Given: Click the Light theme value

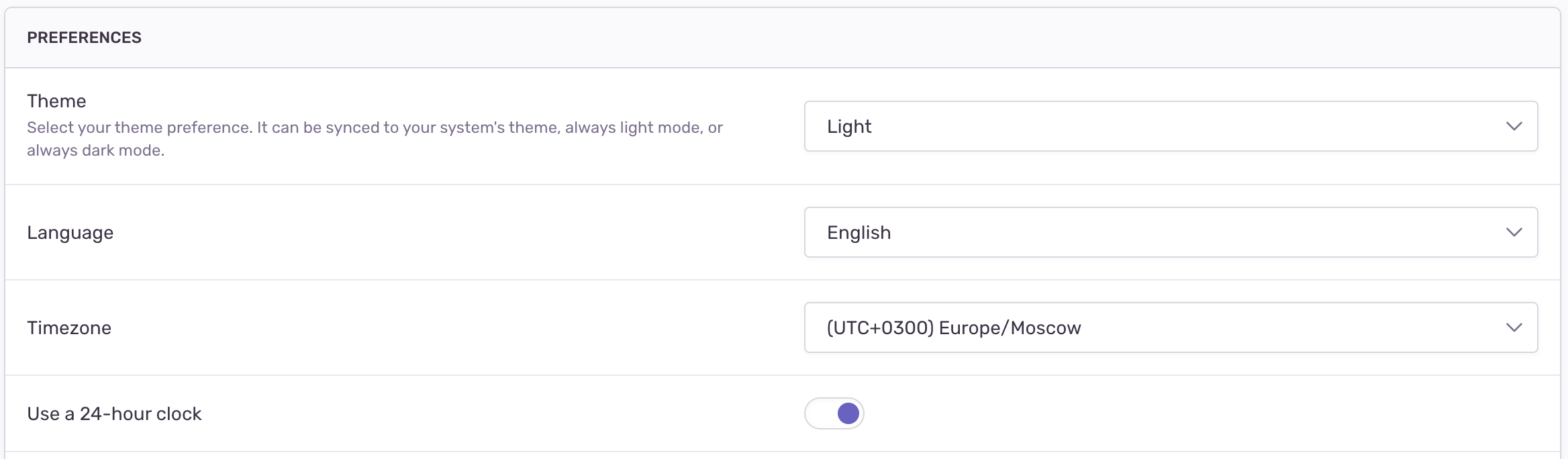Looking at the screenshot, I should (850, 126).
